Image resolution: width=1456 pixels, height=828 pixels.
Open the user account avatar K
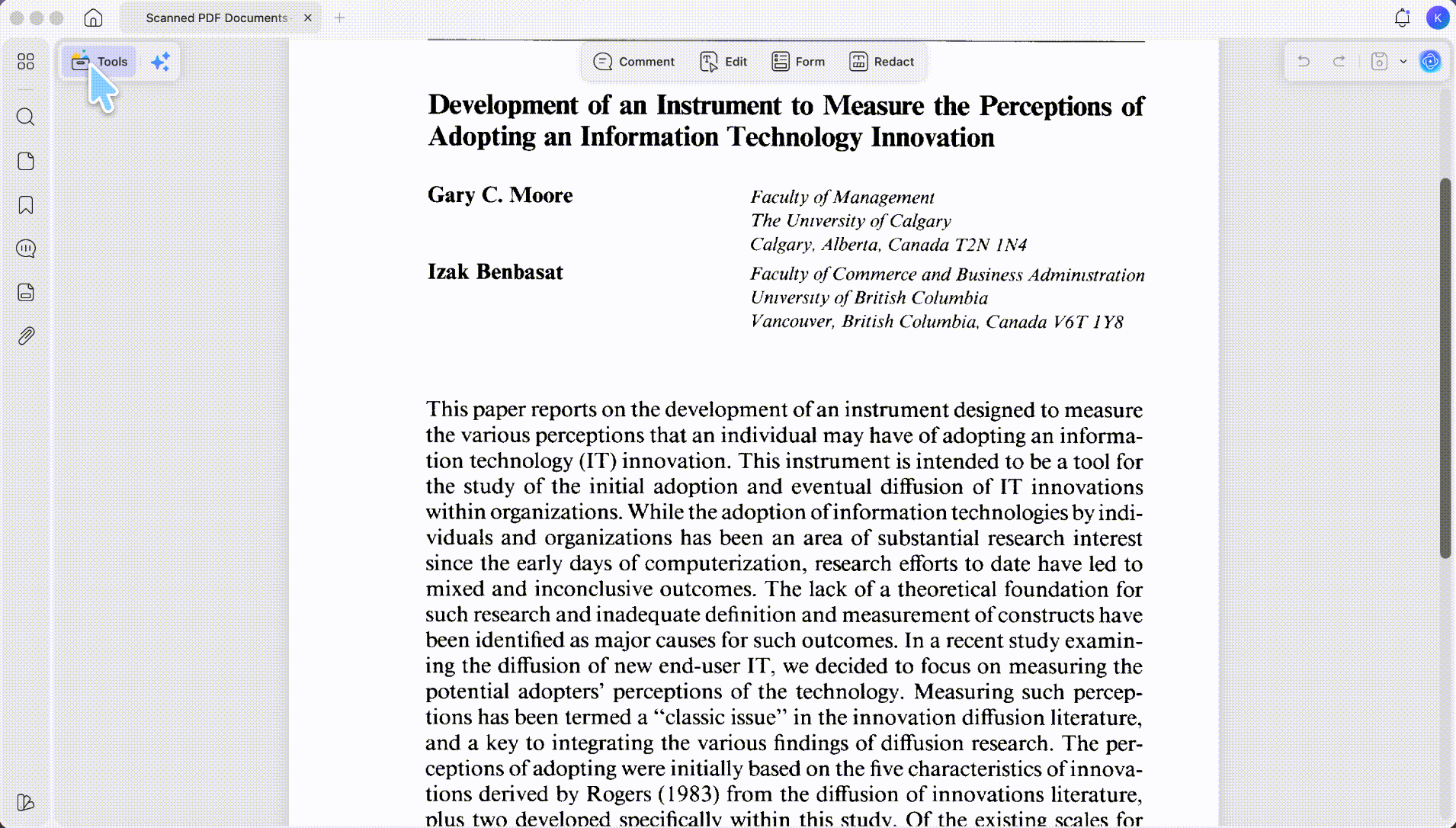point(1437,18)
